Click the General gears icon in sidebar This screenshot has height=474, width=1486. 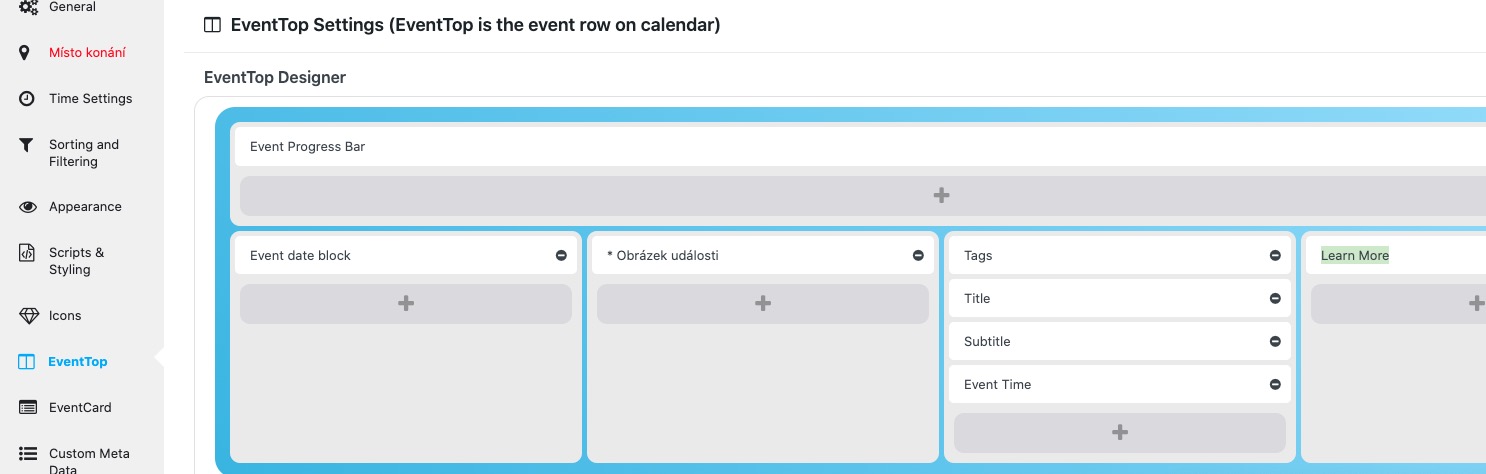27,7
